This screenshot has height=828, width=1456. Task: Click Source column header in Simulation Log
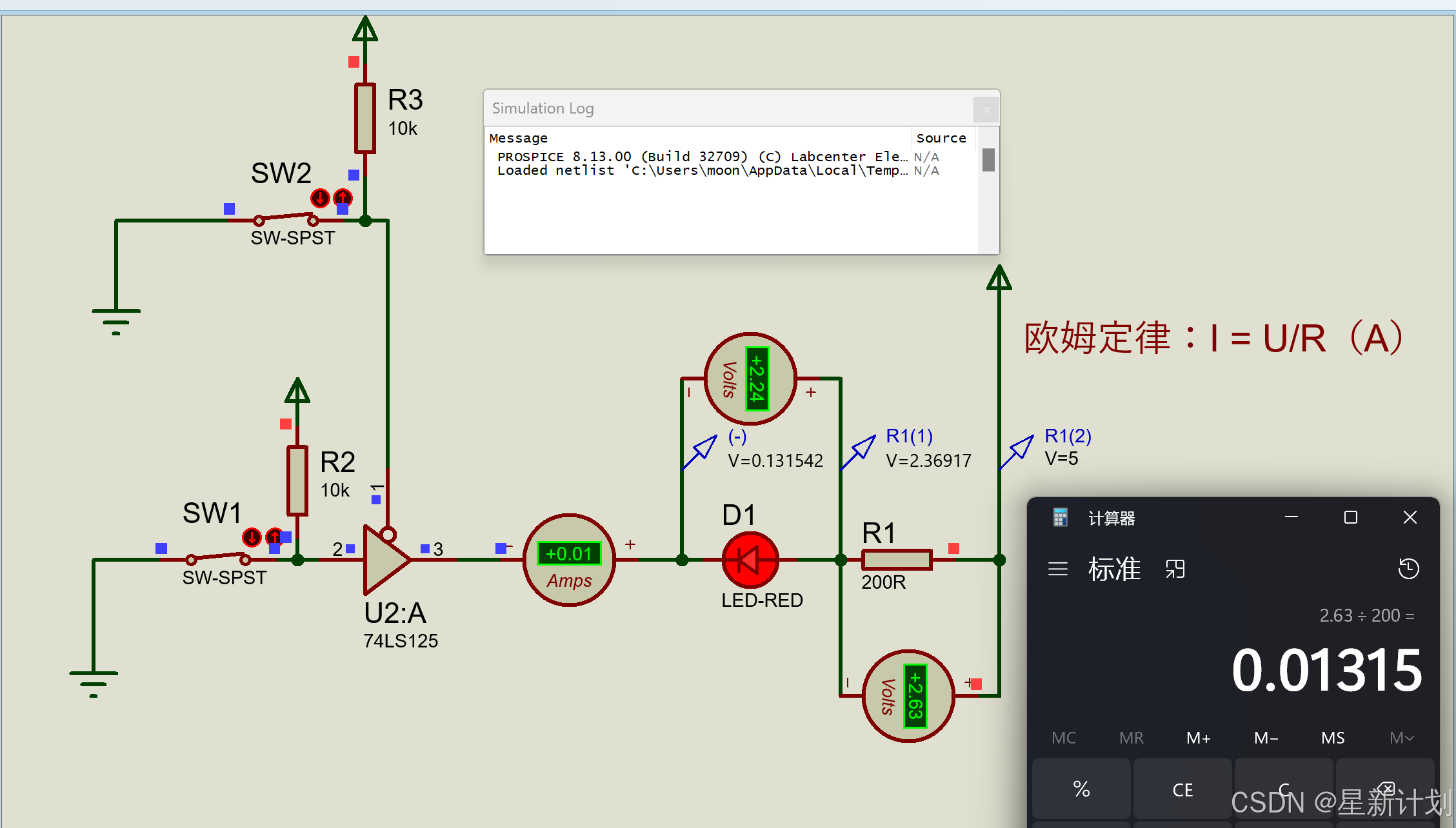[x=941, y=138]
